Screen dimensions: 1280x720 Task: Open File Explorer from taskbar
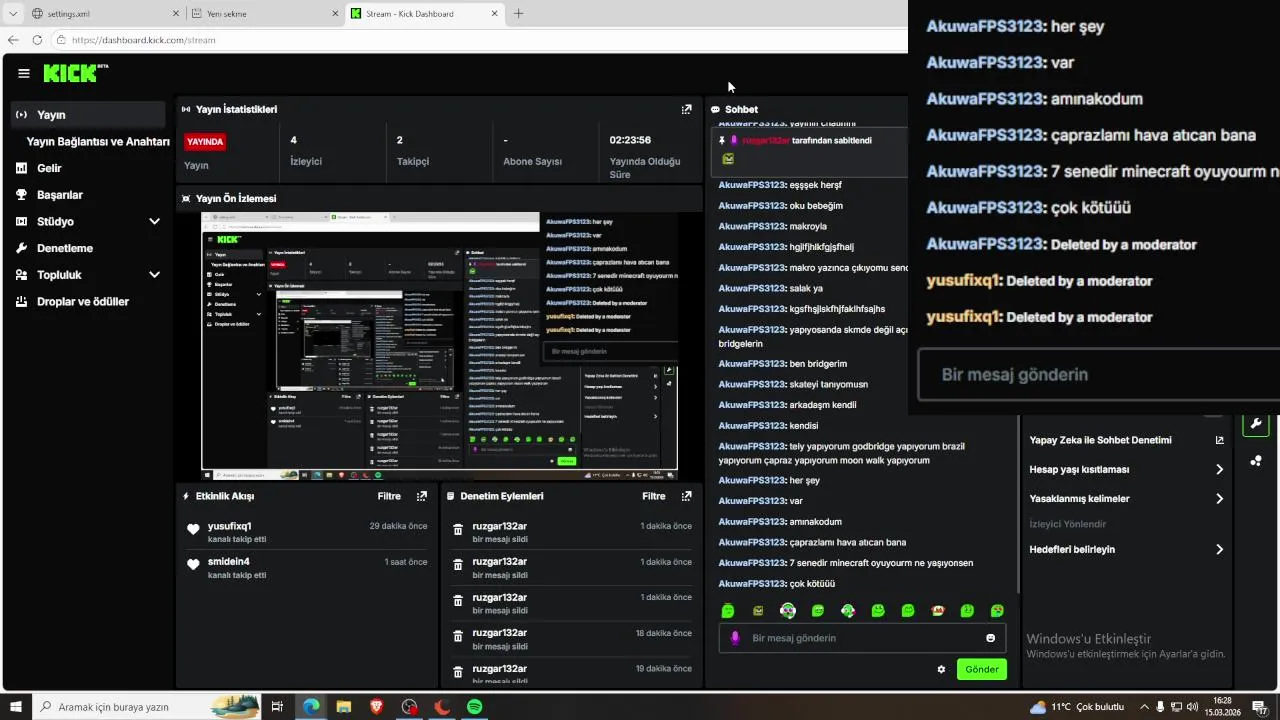[343, 707]
